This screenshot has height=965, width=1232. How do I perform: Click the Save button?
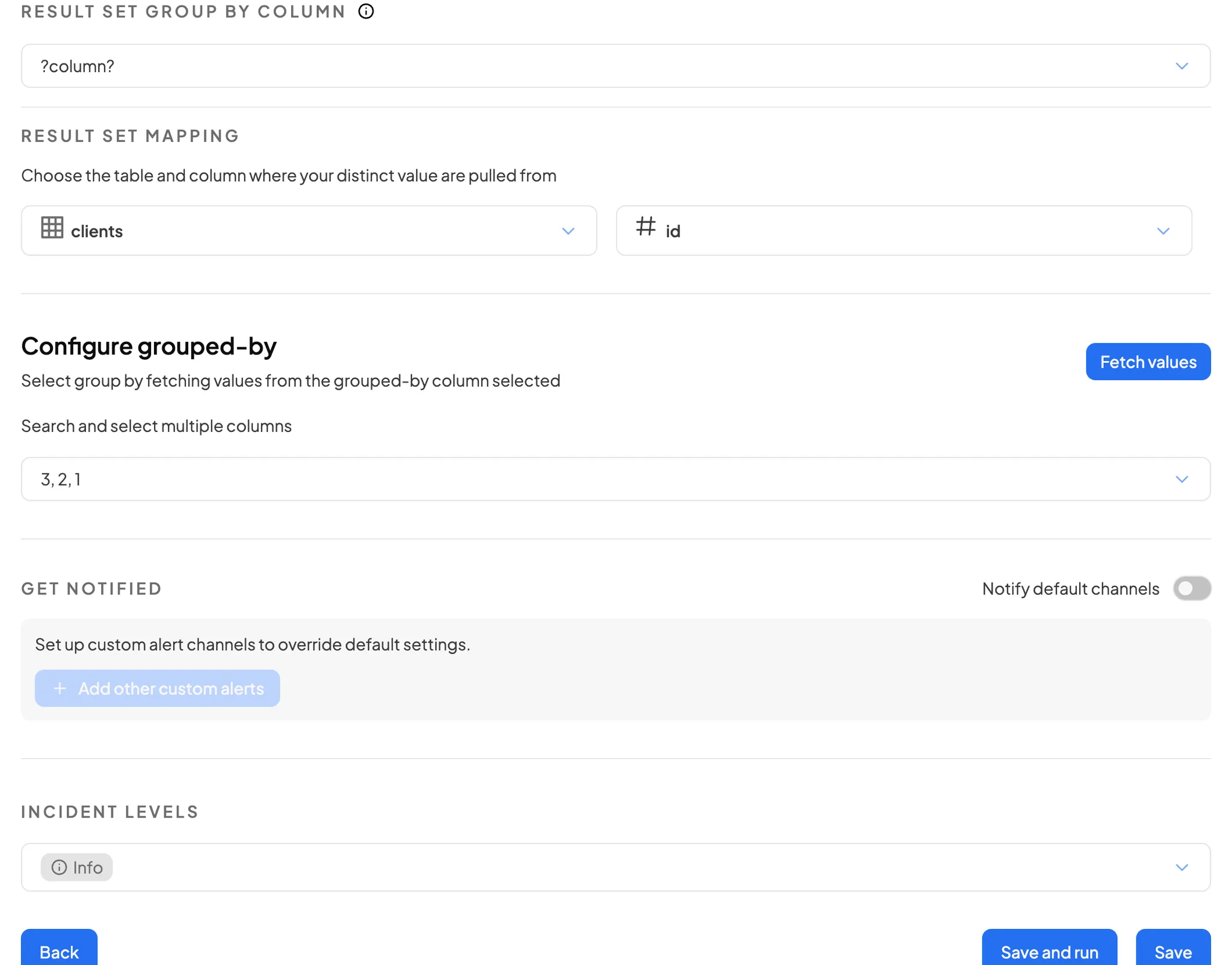pyautogui.click(x=1172, y=952)
